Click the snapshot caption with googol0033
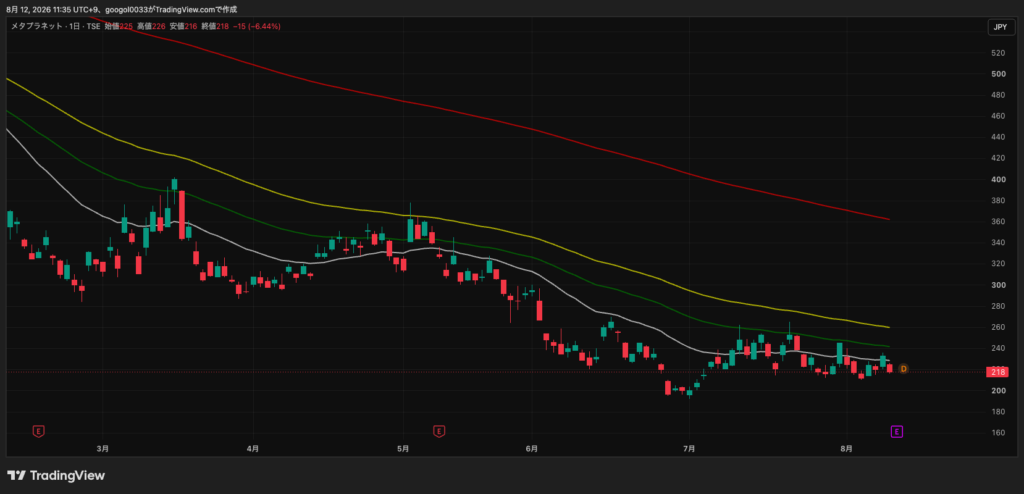Viewport: 1024px width, 494px height. 121,9
